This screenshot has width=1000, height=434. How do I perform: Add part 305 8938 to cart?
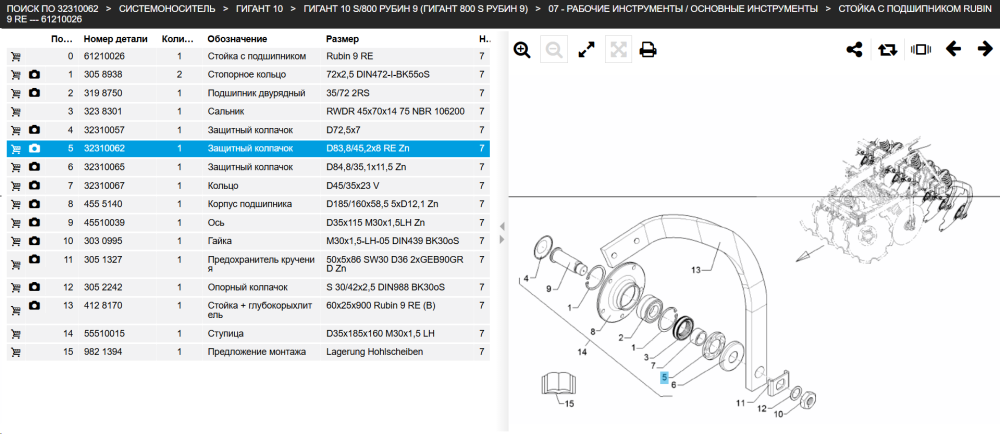click(x=15, y=75)
